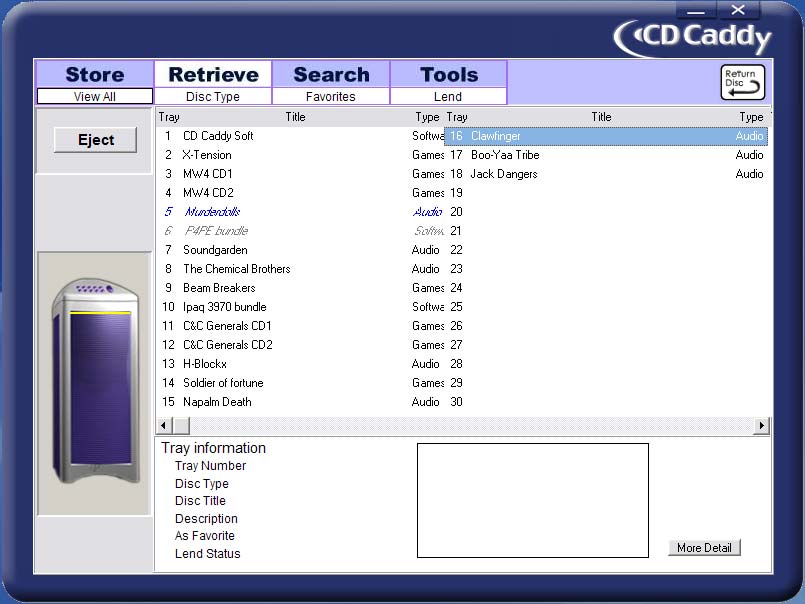805x604 pixels.
Task: Select the View All sub-tab
Action: (x=95, y=97)
